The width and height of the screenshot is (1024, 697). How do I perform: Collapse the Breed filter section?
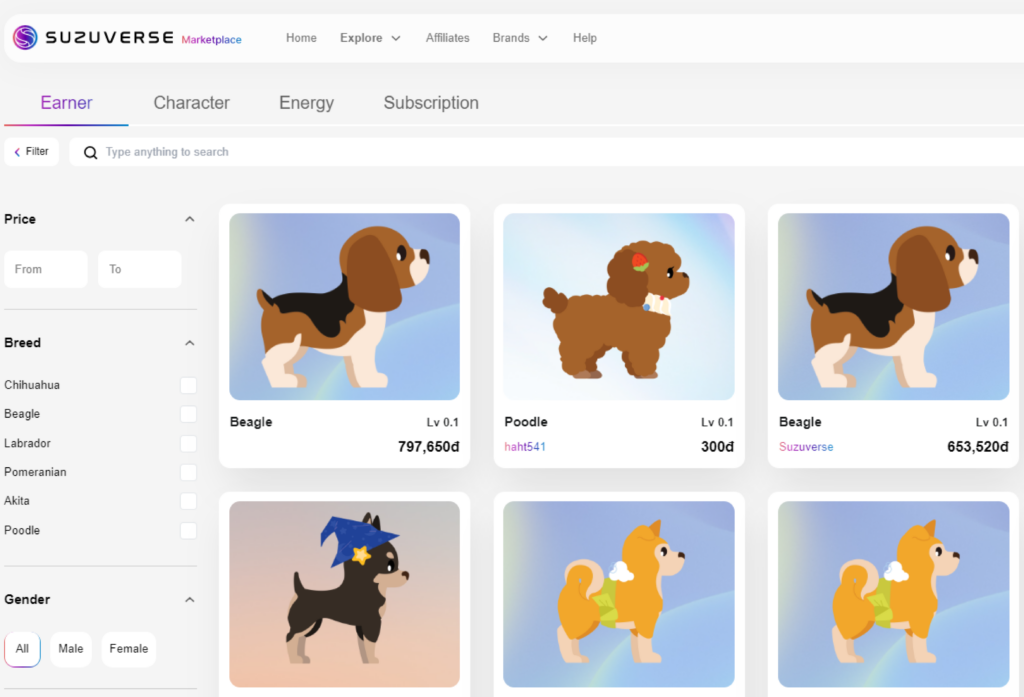(189, 343)
